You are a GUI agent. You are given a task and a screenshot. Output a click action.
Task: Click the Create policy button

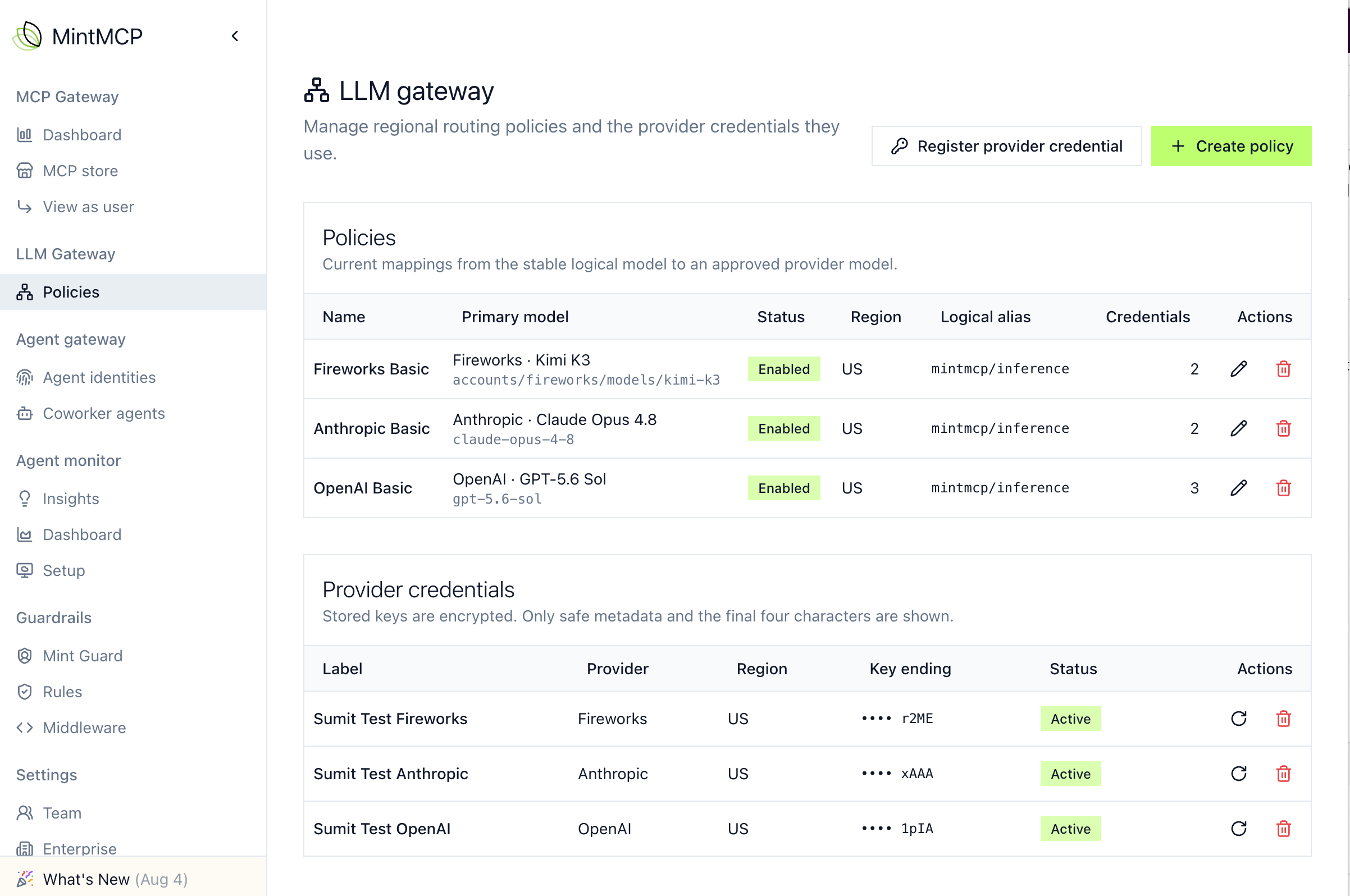(x=1231, y=147)
